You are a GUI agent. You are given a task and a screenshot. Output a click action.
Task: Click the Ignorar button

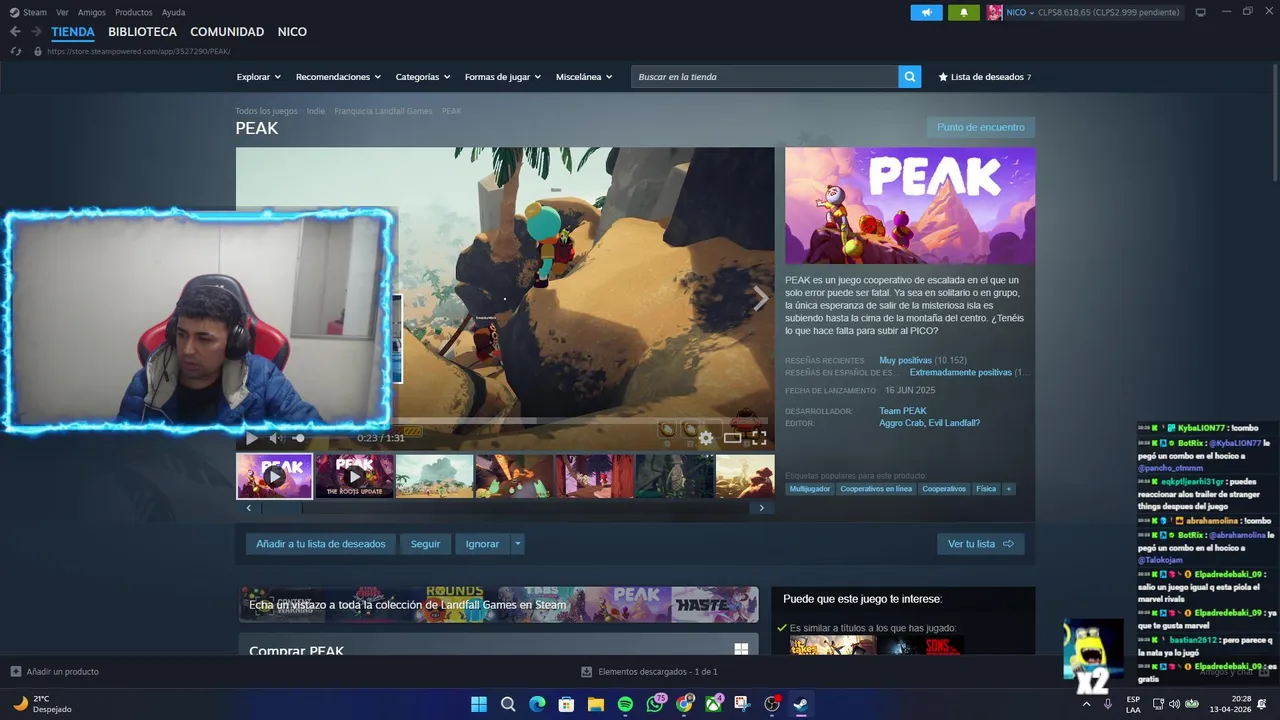[x=482, y=544]
